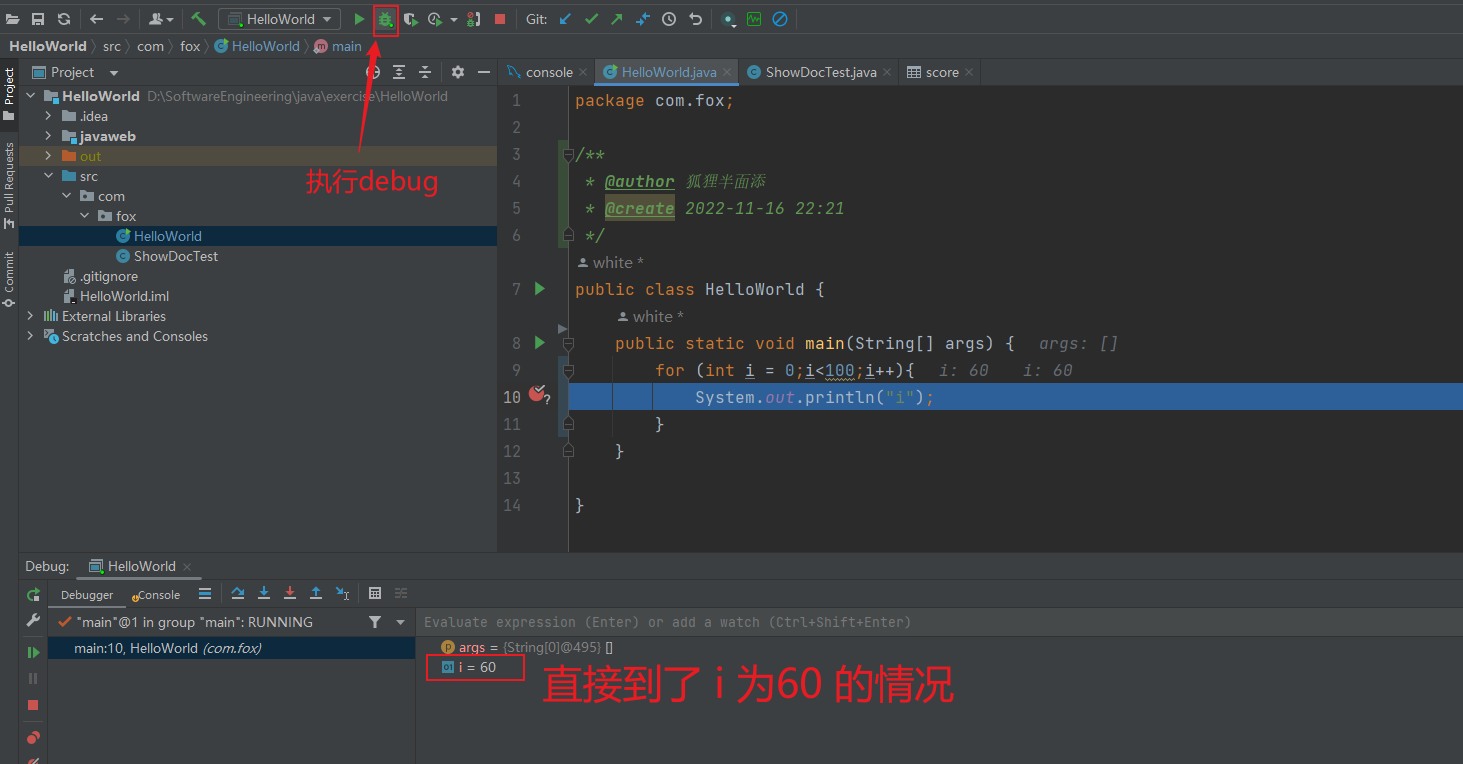The image size is (1463, 764).
Task: Click View Breakpoints double red dot icon
Action: 33,738
